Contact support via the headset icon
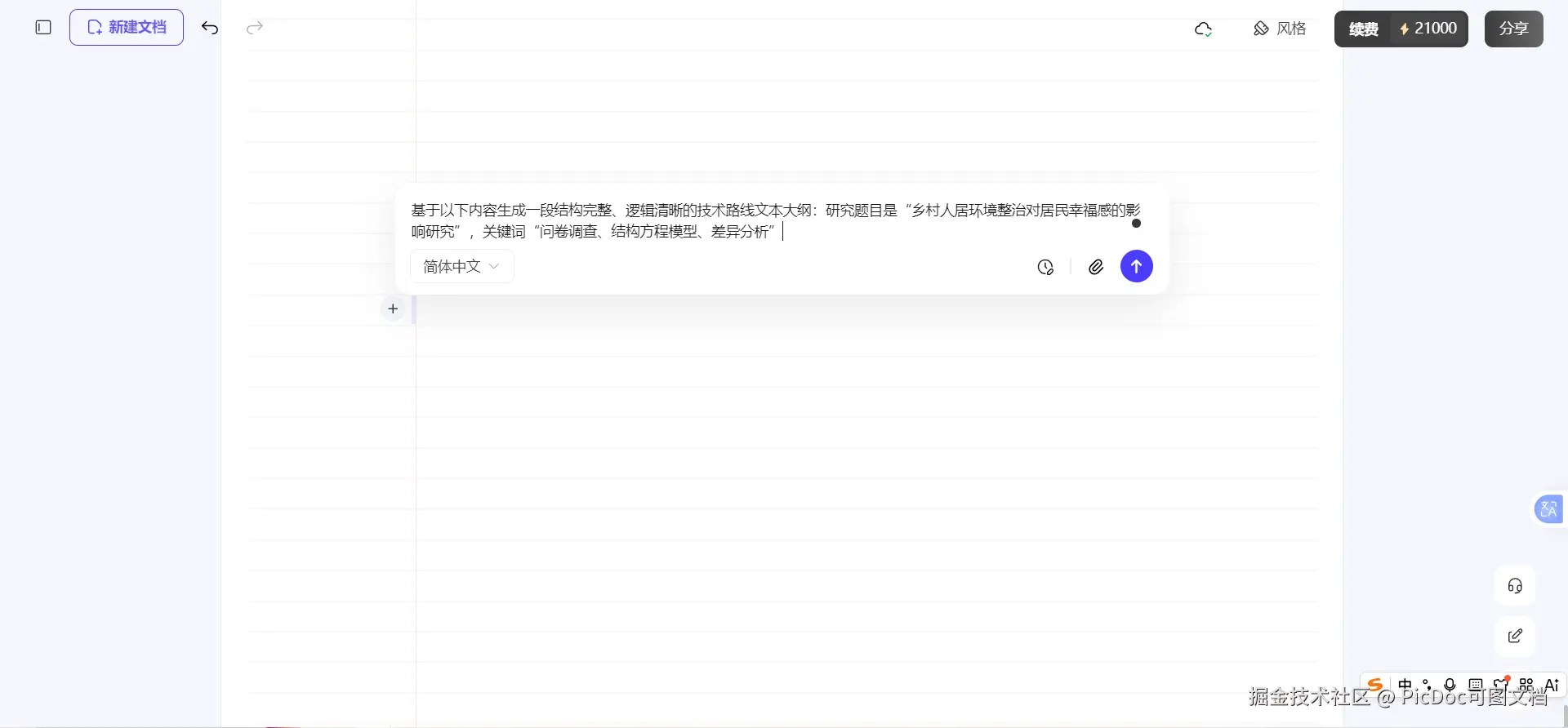1568x728 pixels. tap(1515, 586)
